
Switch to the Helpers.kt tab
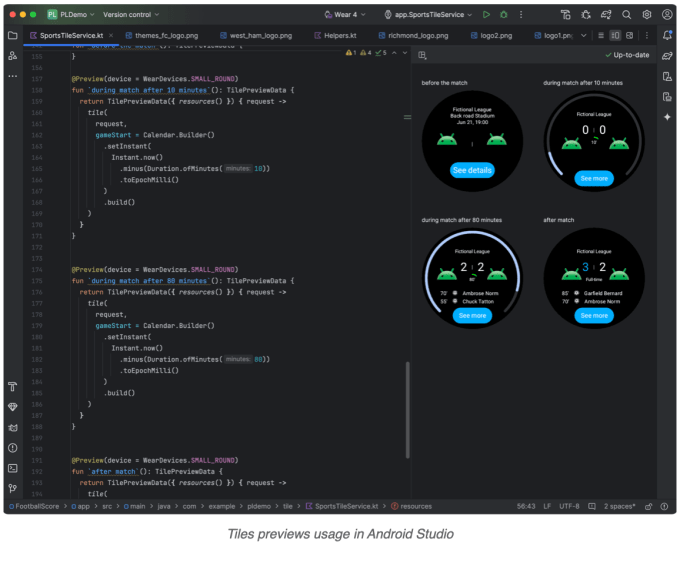(338, 35)
